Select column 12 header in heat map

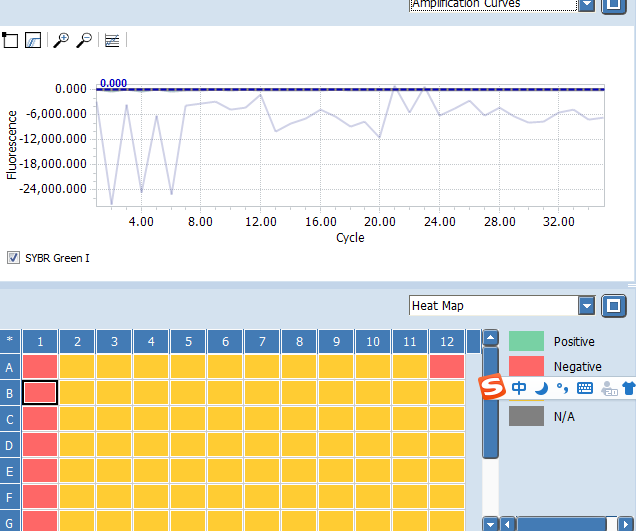[x=447, y=342]
